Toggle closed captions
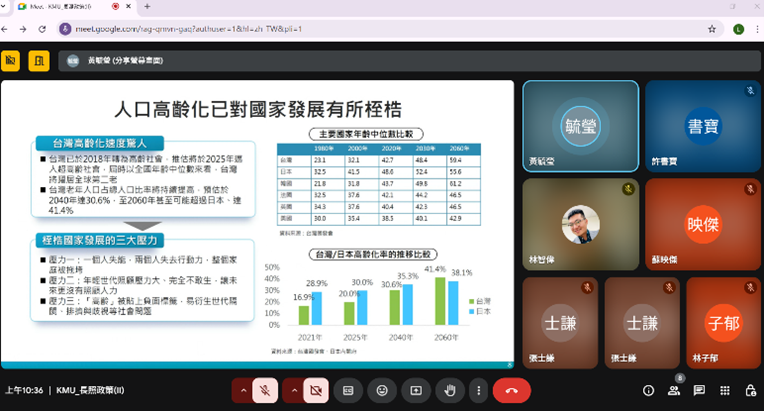 click(x=348, y=391)
